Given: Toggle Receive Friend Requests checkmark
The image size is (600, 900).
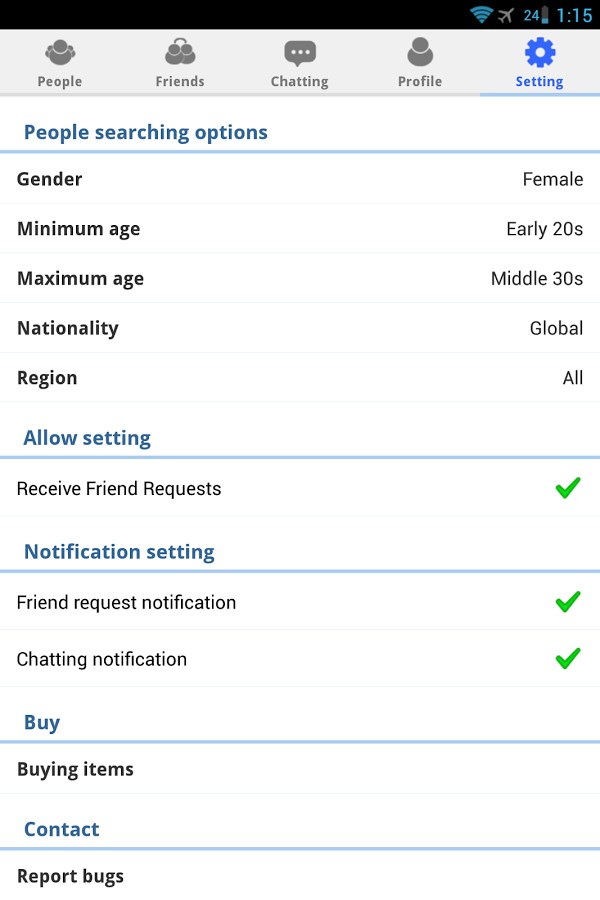Looking at the screenshot, I should click(568, 488).
